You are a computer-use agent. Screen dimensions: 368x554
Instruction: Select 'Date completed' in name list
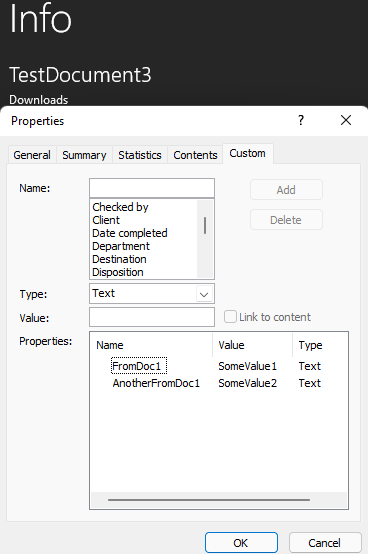click(x=130, y=233)
